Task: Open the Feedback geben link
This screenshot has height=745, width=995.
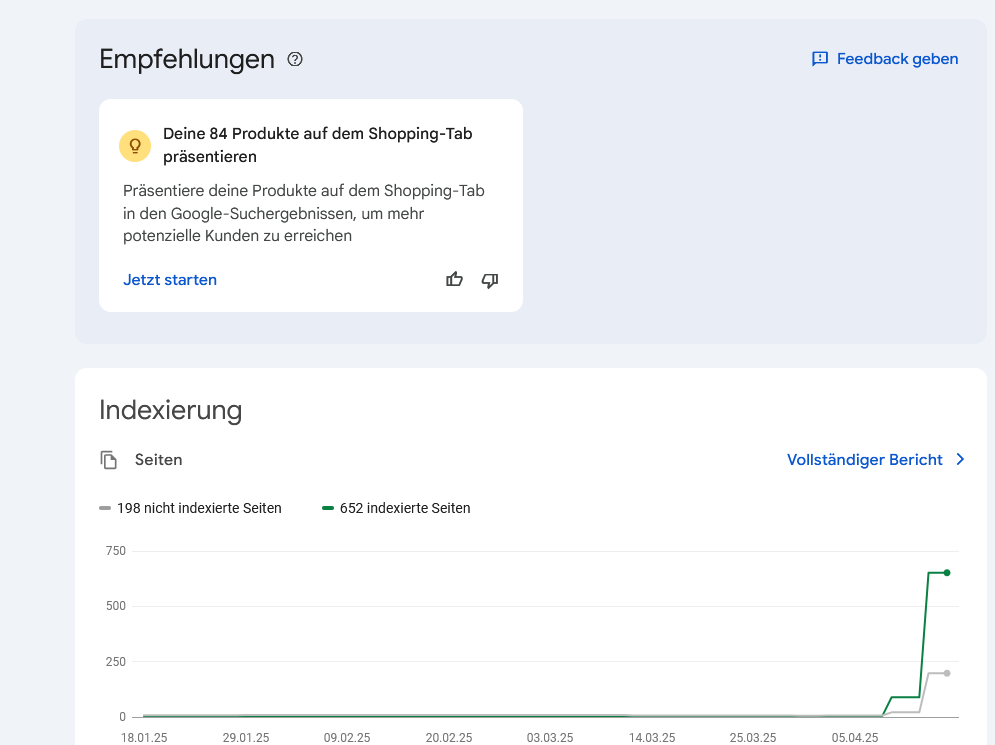Action: point(897,59)
